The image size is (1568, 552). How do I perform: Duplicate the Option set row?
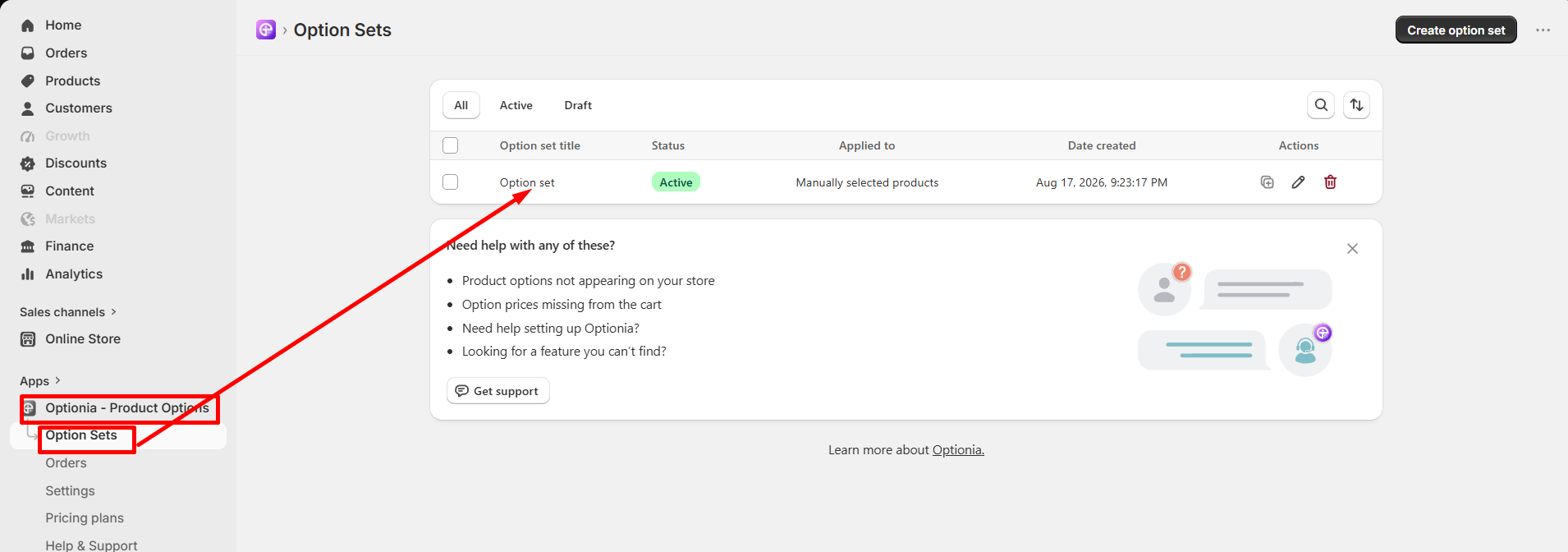[x=1268, y=182]
